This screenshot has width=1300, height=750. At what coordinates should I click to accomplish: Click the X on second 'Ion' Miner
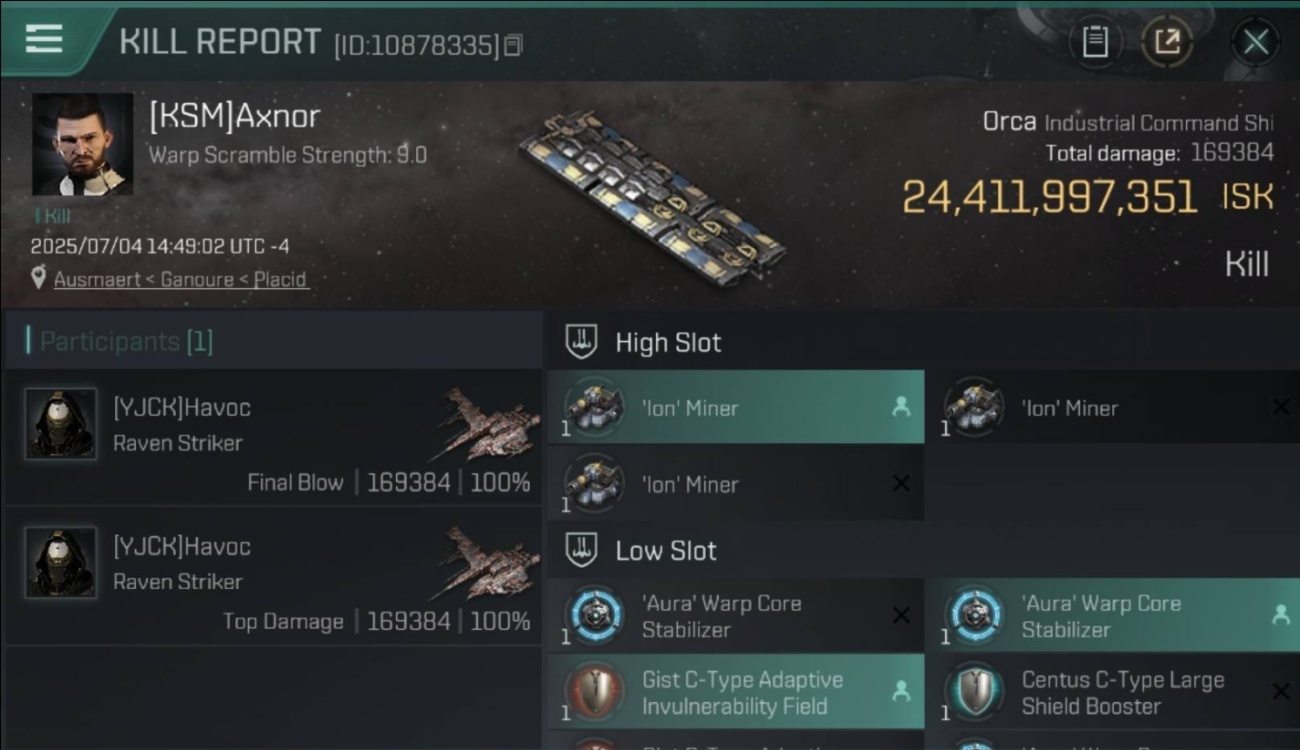click(1280, 407)
